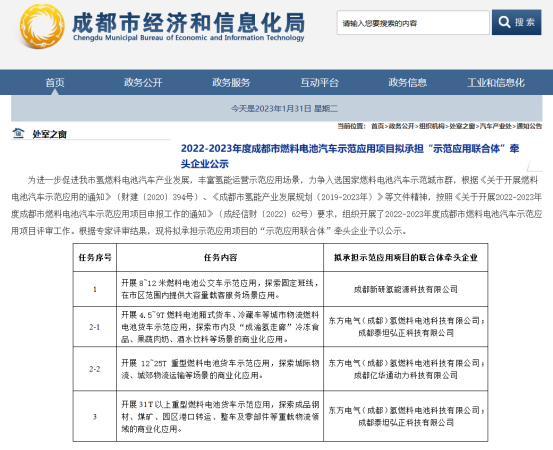Click task content about 31T以上重型货车
This screenshot has height=450, width=553.
click(x=220, y=416)
